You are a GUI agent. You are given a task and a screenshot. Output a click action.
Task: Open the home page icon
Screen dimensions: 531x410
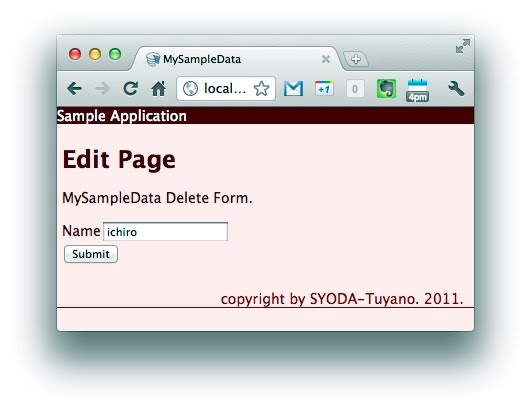click(x=158, y=89)
